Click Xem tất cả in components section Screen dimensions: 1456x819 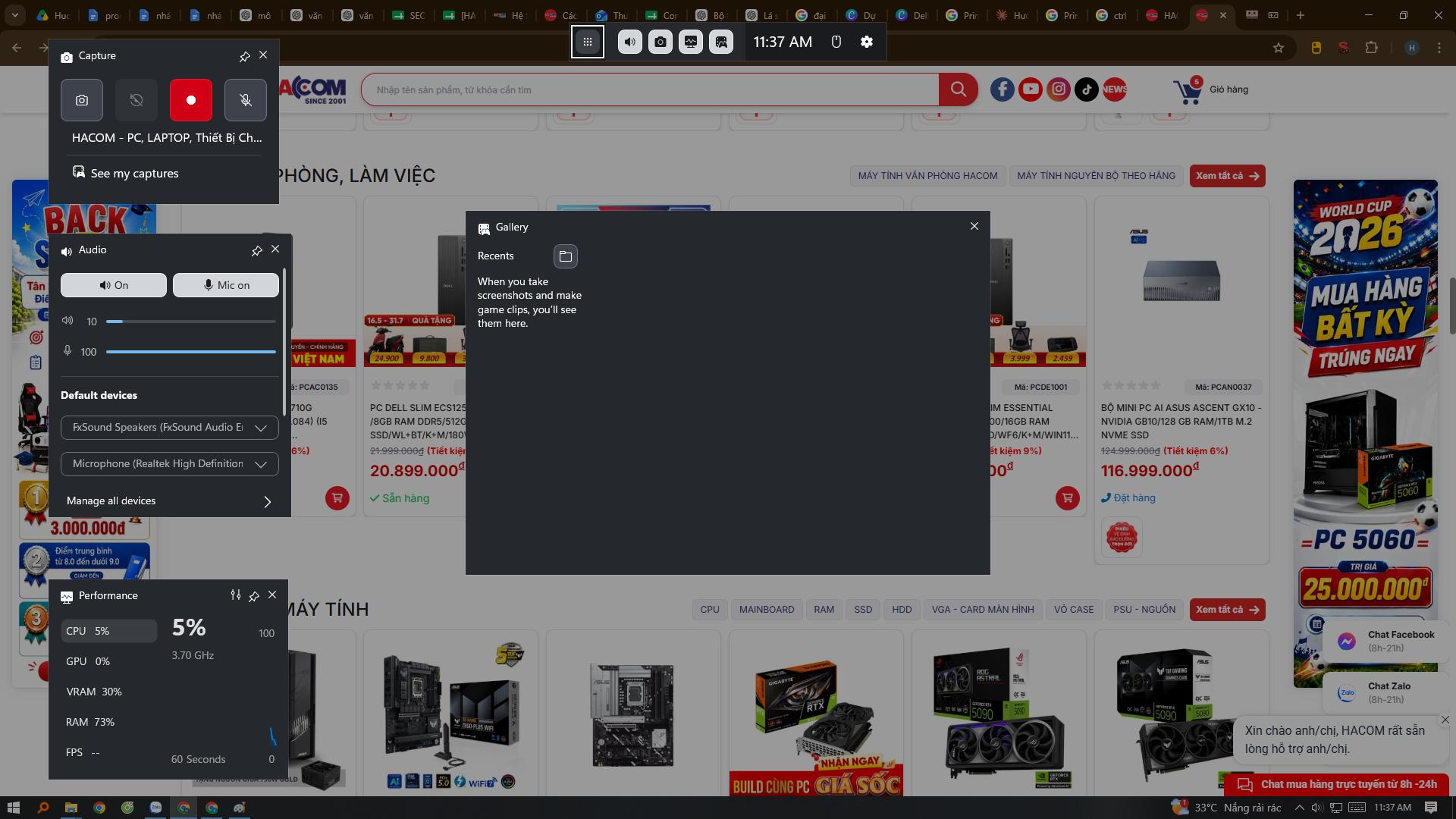tap(1227, 610)
